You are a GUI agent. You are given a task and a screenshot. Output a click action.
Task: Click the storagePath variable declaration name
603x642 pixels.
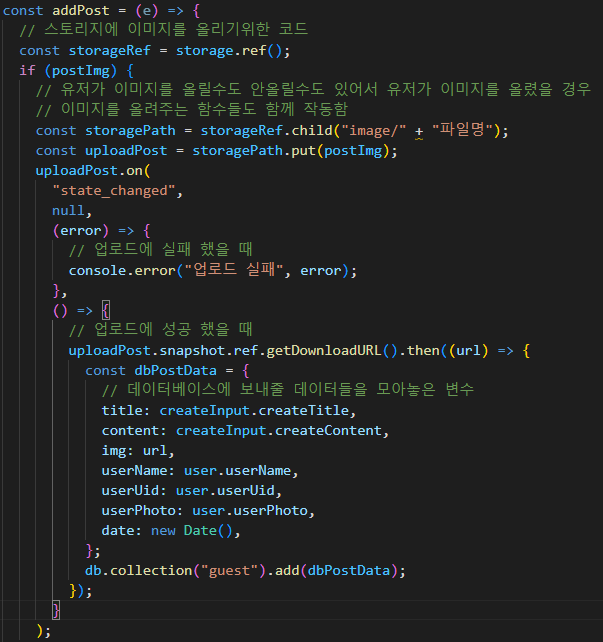pyautogui.click(x=130, y=131)
